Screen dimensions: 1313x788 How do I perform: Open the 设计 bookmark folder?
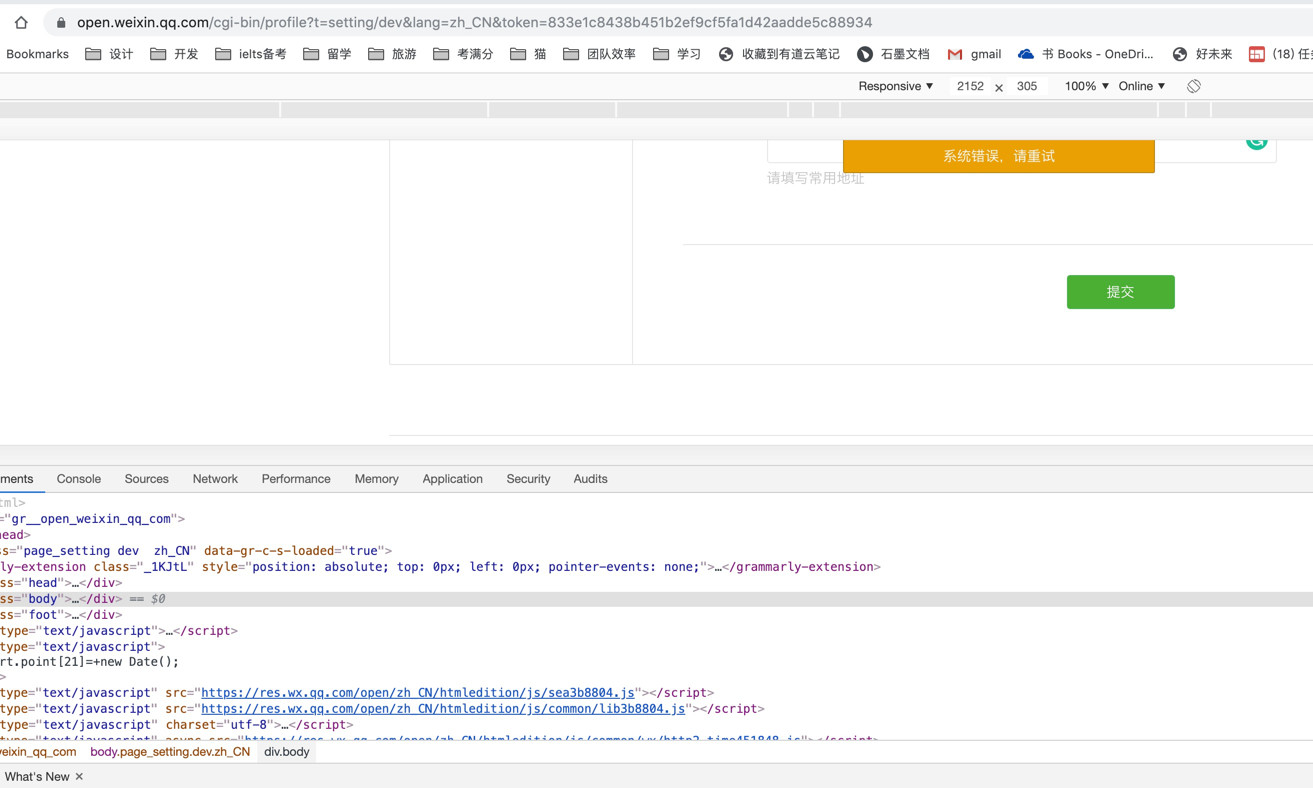click(109, 54)
